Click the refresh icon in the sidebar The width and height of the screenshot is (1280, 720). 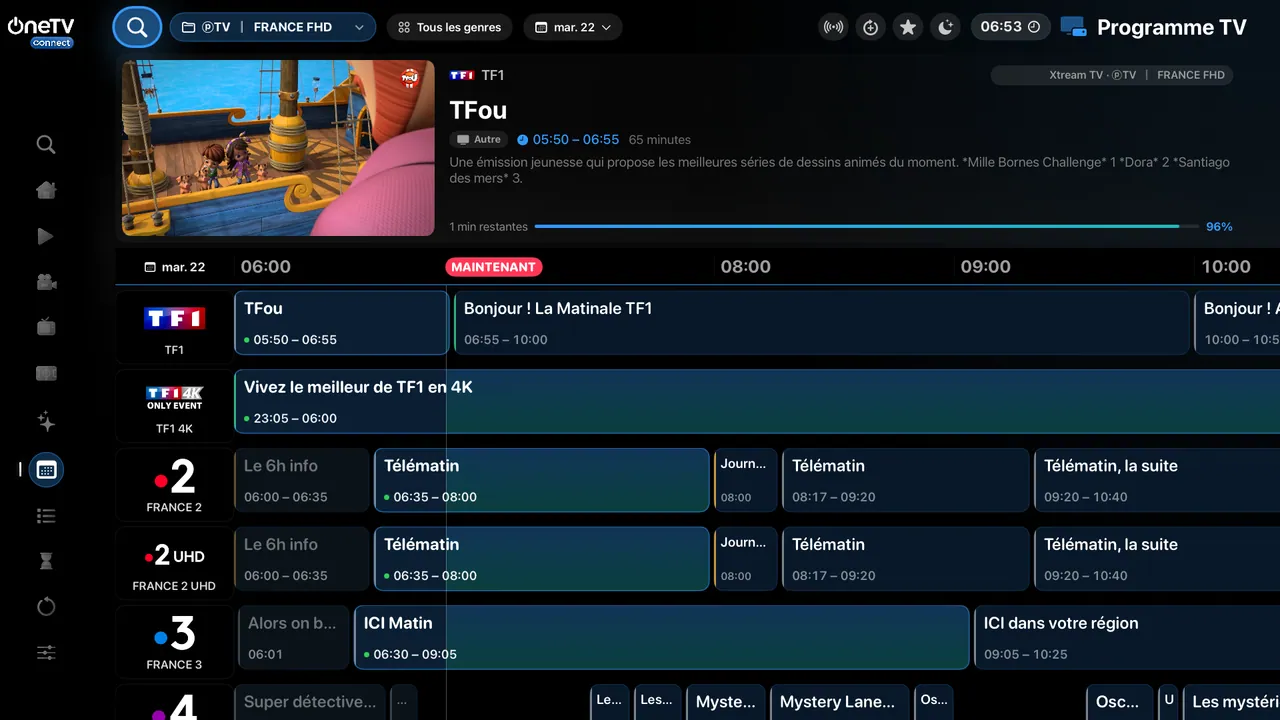coord(46,607)
